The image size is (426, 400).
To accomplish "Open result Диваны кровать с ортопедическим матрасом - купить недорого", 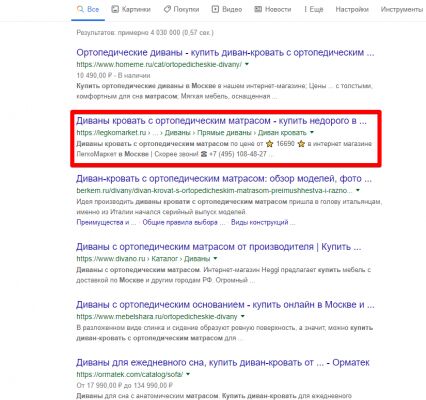I will [221, 121].
